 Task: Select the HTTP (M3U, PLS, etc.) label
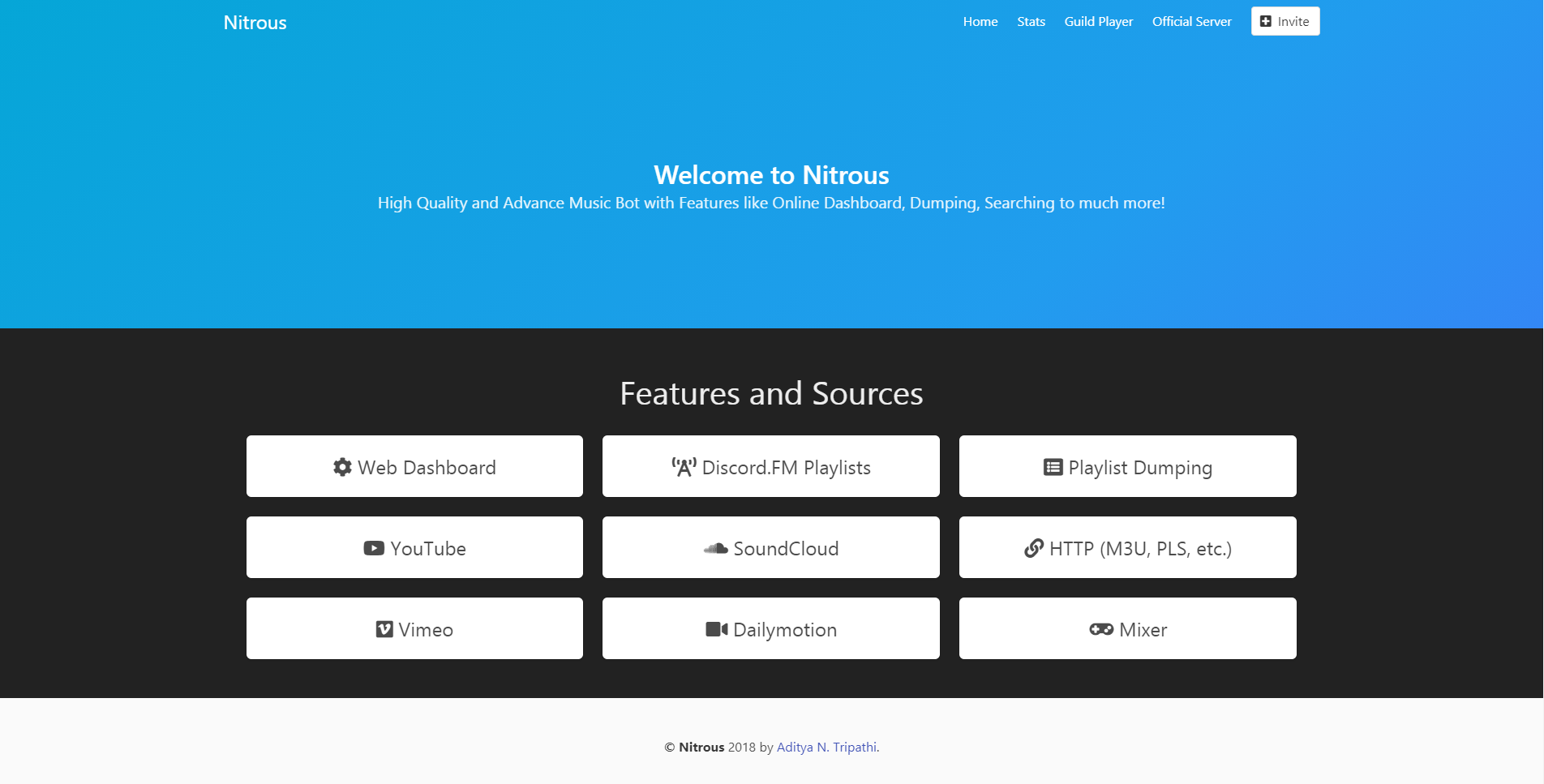1141,549
